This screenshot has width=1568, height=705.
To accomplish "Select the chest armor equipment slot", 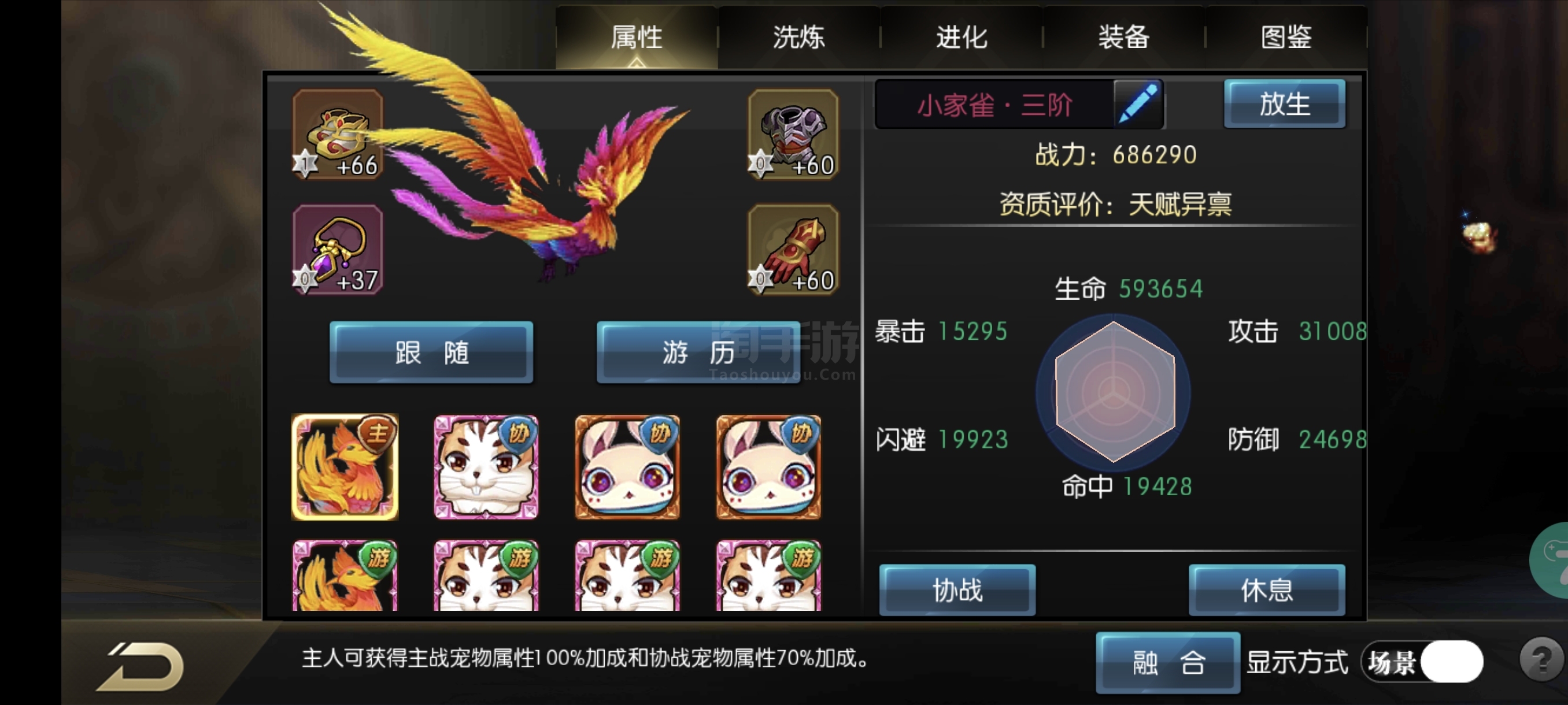I will pos(793,135).
